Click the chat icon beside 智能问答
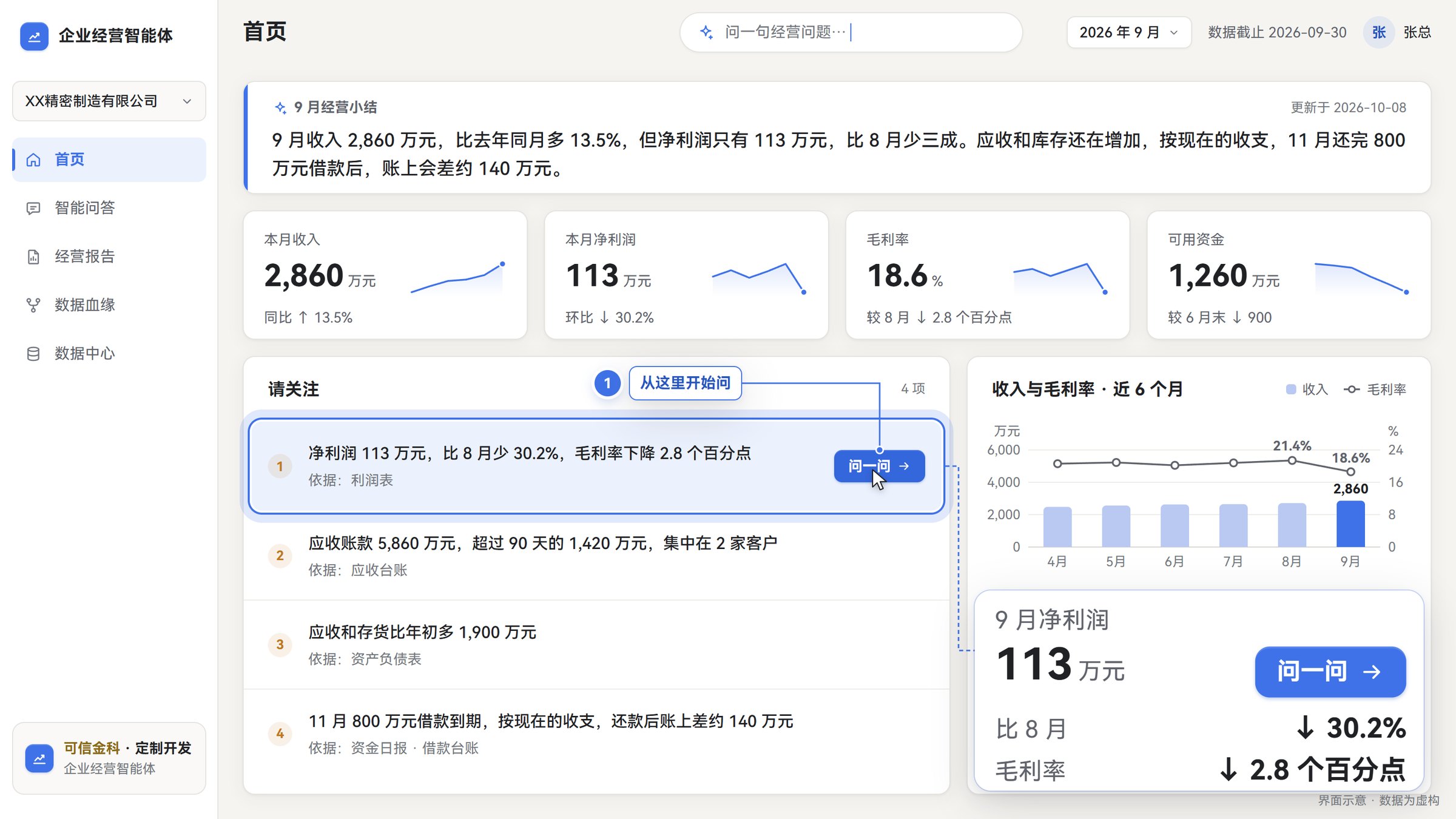 pos(33,208)
